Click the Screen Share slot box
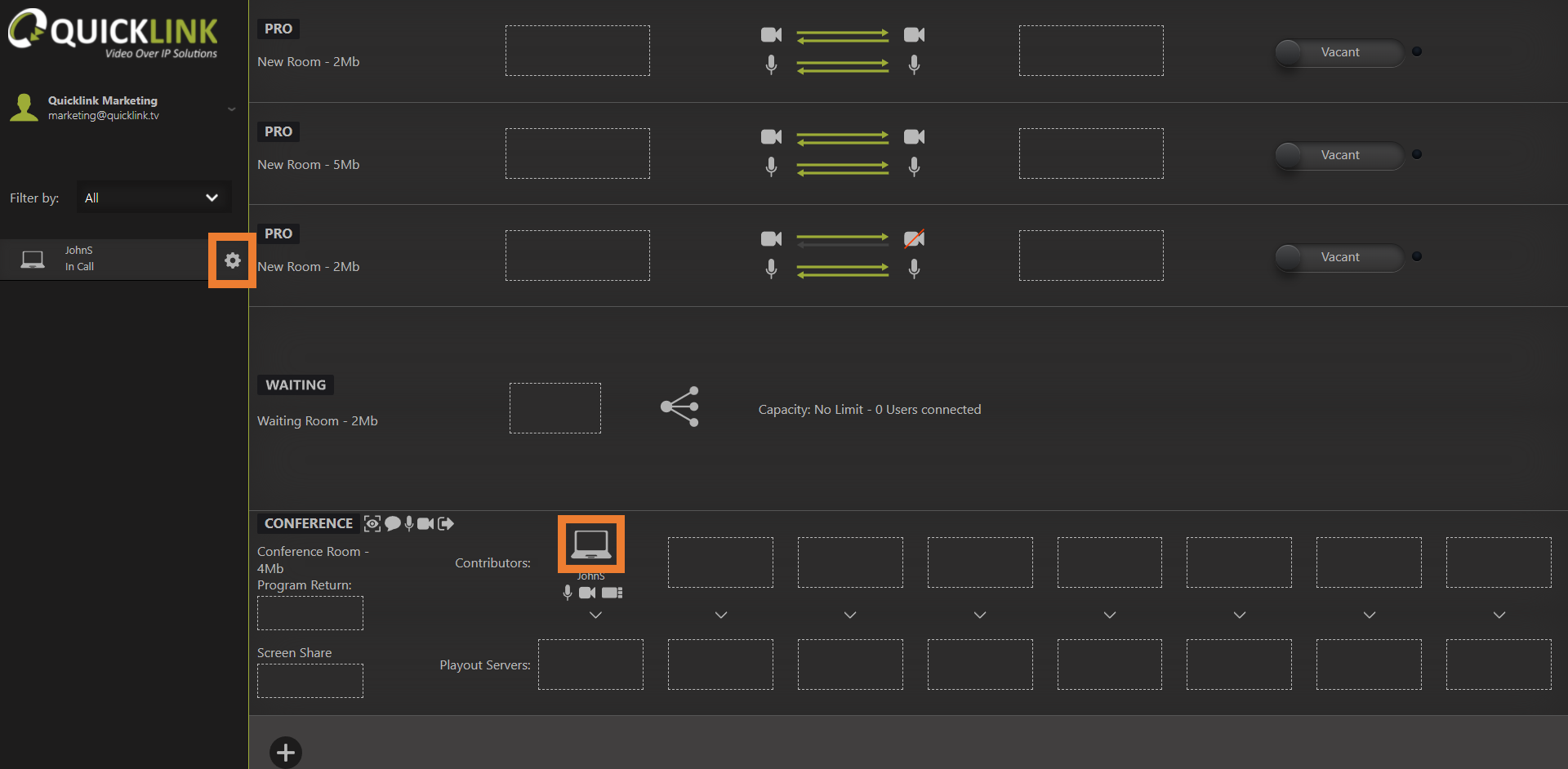This screenshot has width=1568, height=769. (x=310, y=680)
